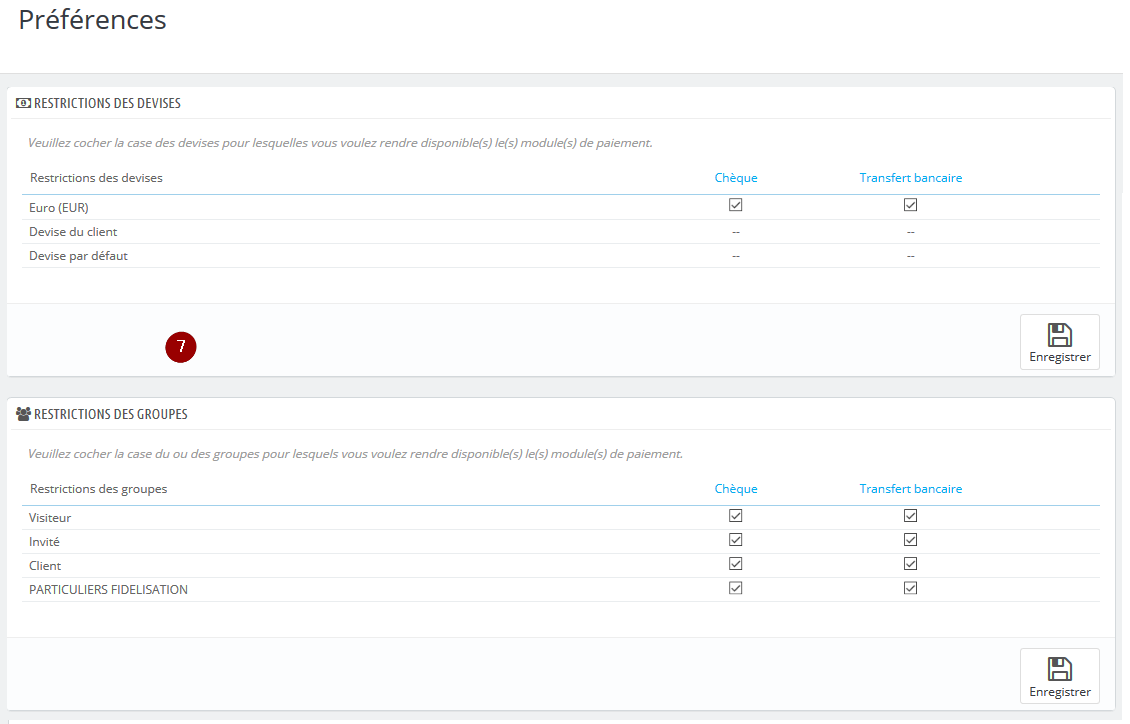Save currency restrictions with Enregistrer button
Viewport: 1130px width, 724px height.
tap(1059, 342)
